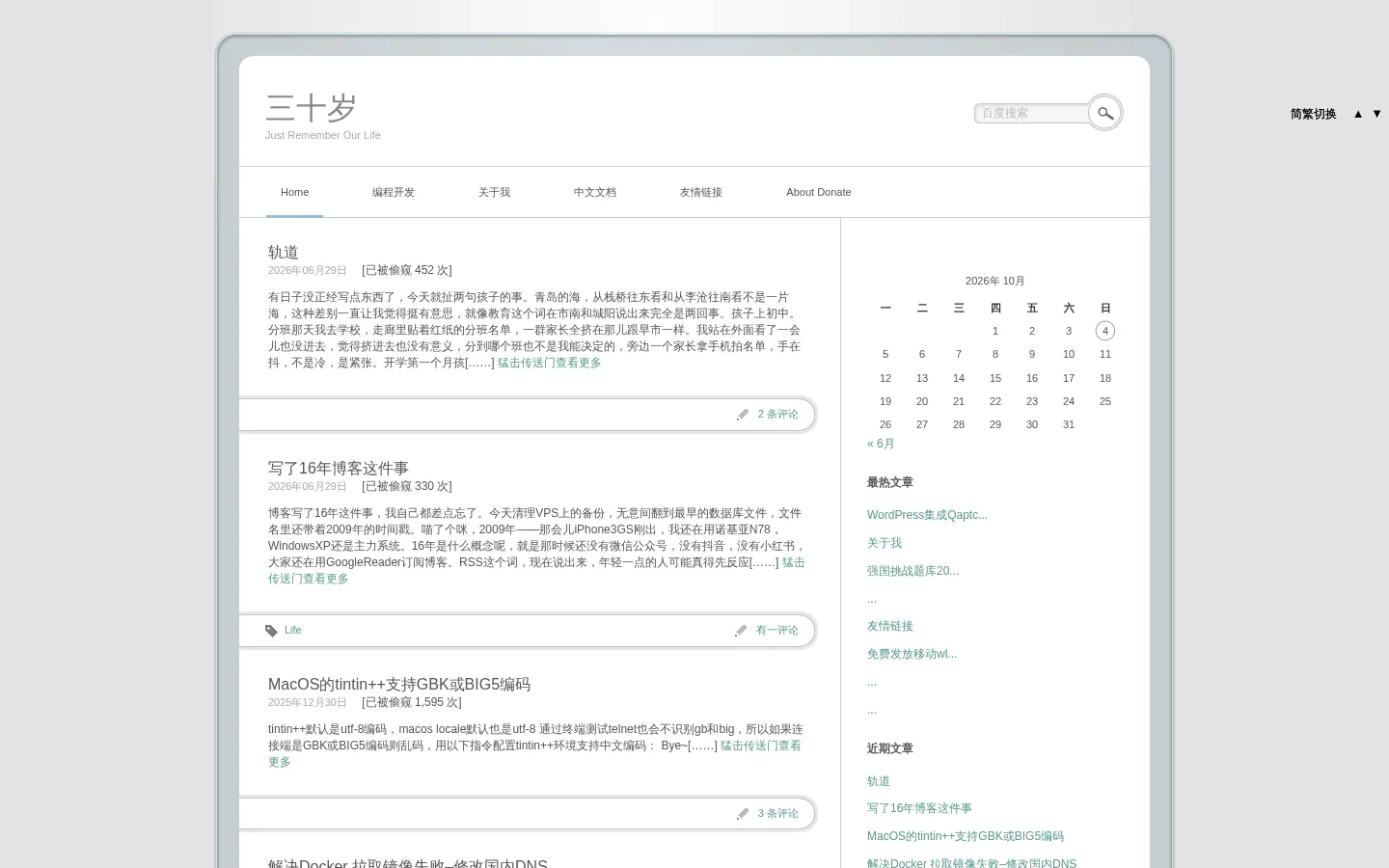This screenshot has width=1389, height=868.
Task: Click the 已被偷窥 452 次 view count
Action: [x=407, y=270]
